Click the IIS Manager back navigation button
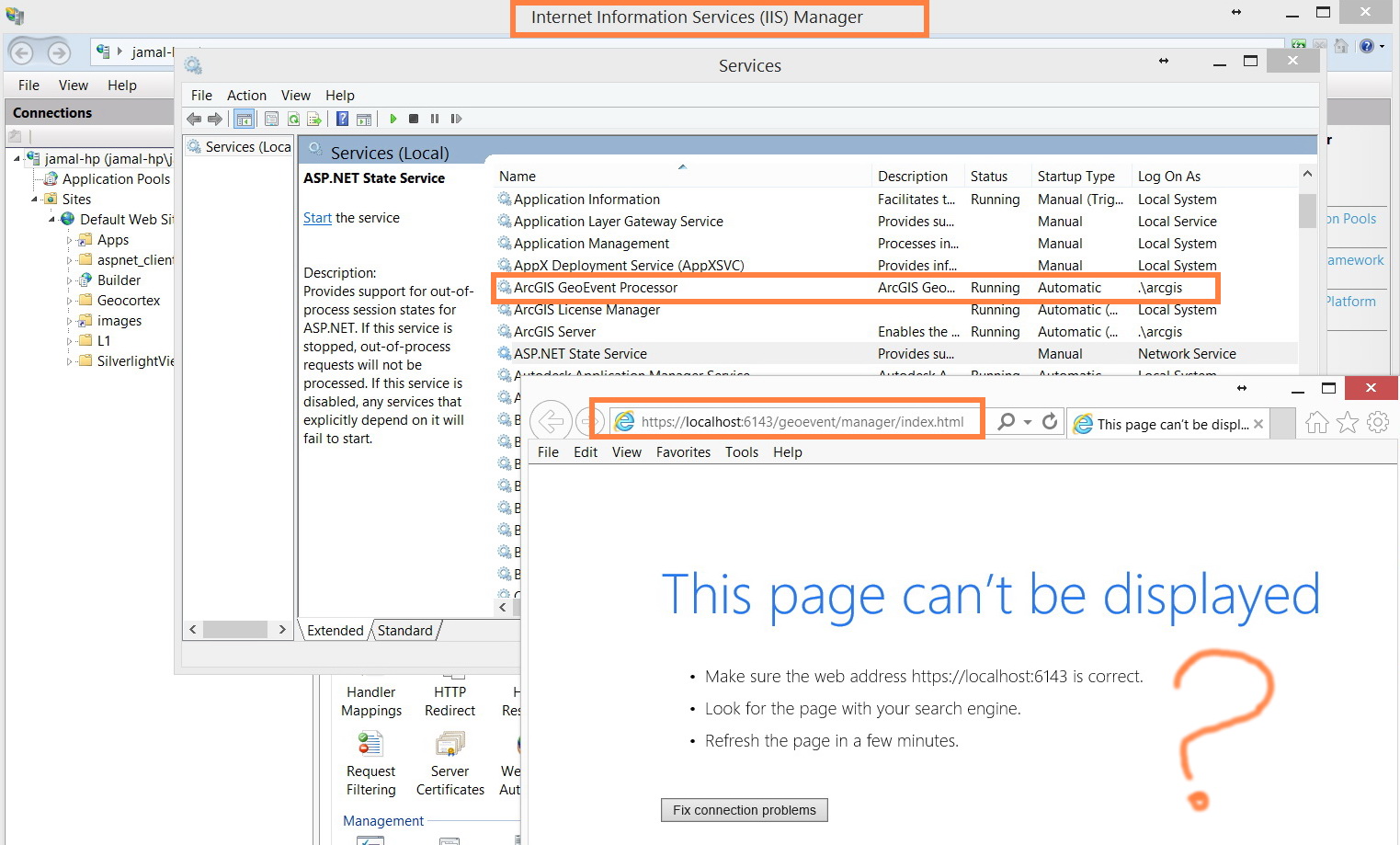The width and height of the screenshot is (1400, 845). (22, 53)
